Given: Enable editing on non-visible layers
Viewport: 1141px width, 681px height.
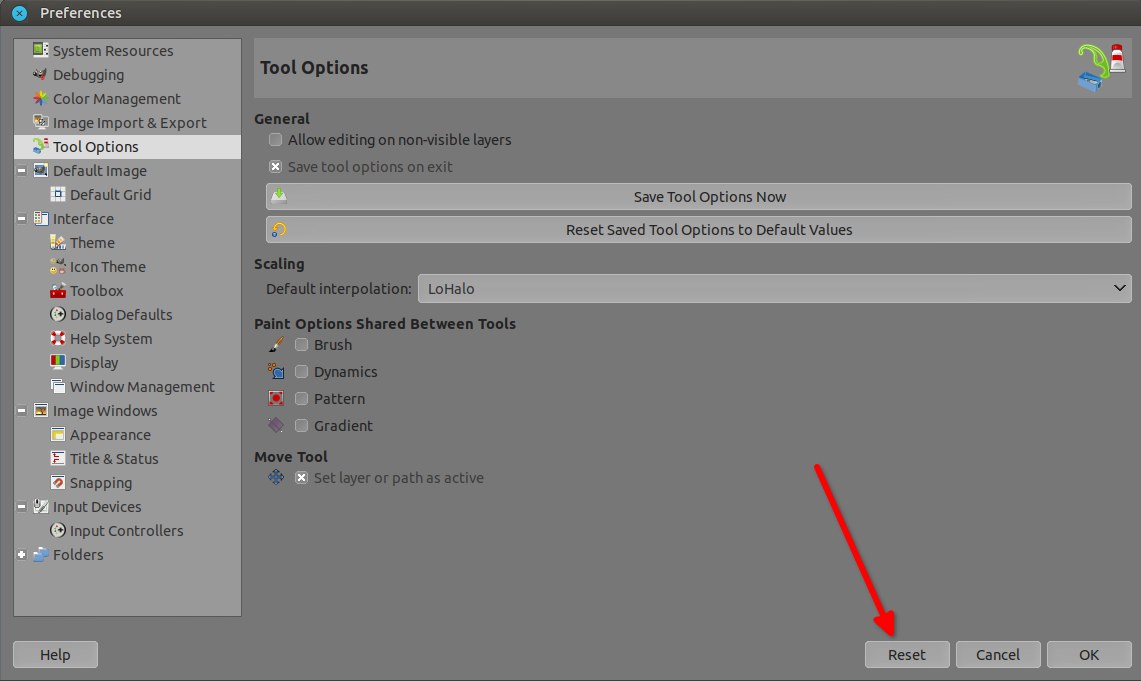Looking at the screenshot, I should pos(275,140).
